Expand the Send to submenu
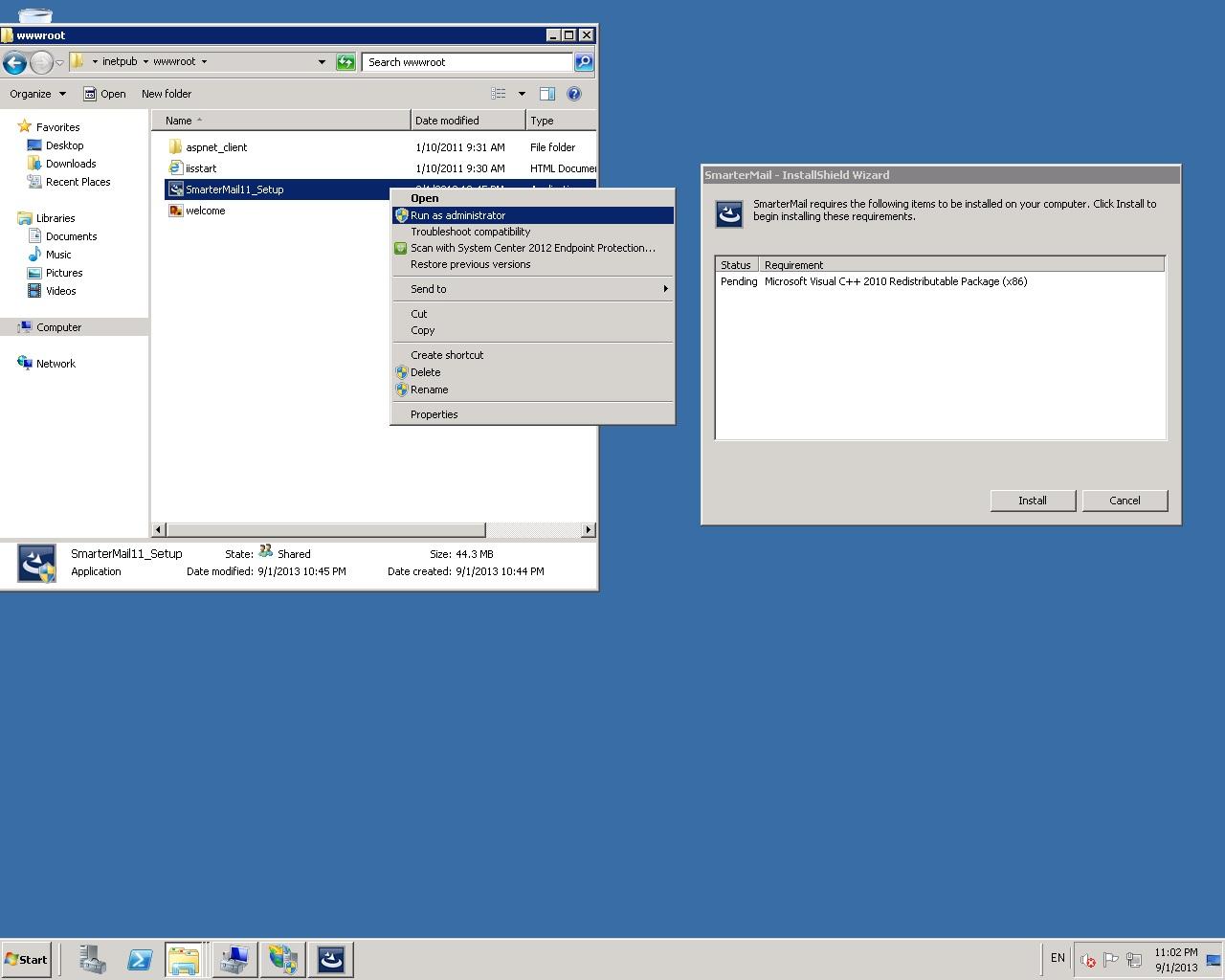Viewport: 1225px width, 980px height. pos(532,289)
